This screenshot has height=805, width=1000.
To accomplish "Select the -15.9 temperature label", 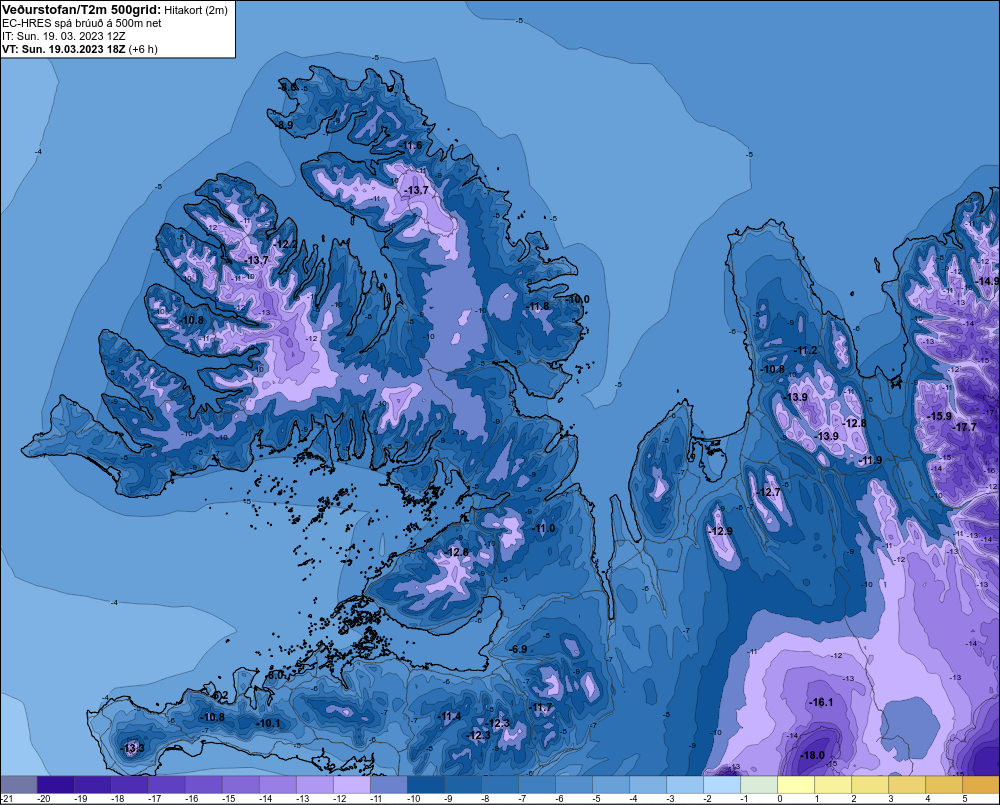I will 939,416.
